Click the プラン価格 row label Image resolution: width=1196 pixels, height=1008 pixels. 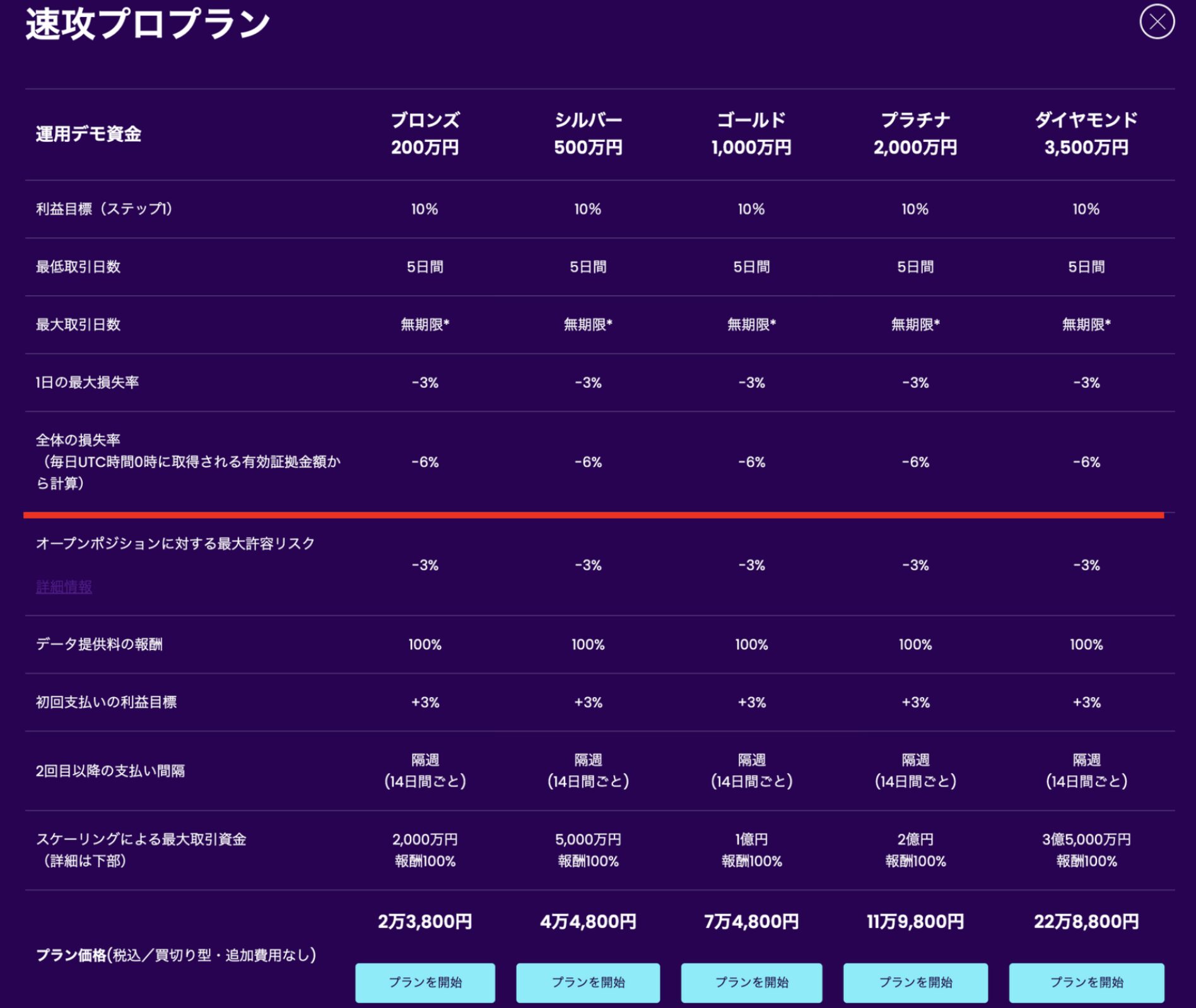click(x=175, y=955)
